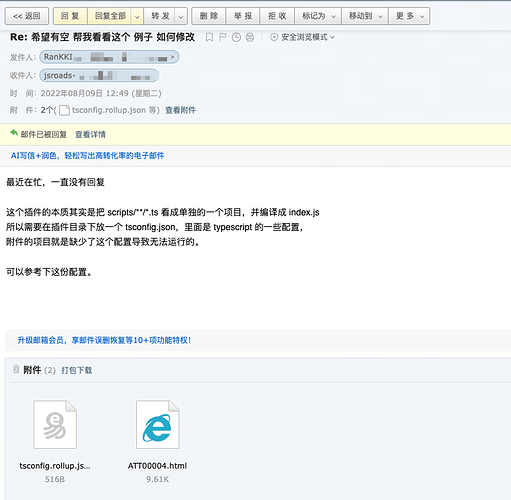Image resolution: width=511 pixels, height=500 pixels.
Task: Click the 打包下载 link
Action: [x=77, y=370]
